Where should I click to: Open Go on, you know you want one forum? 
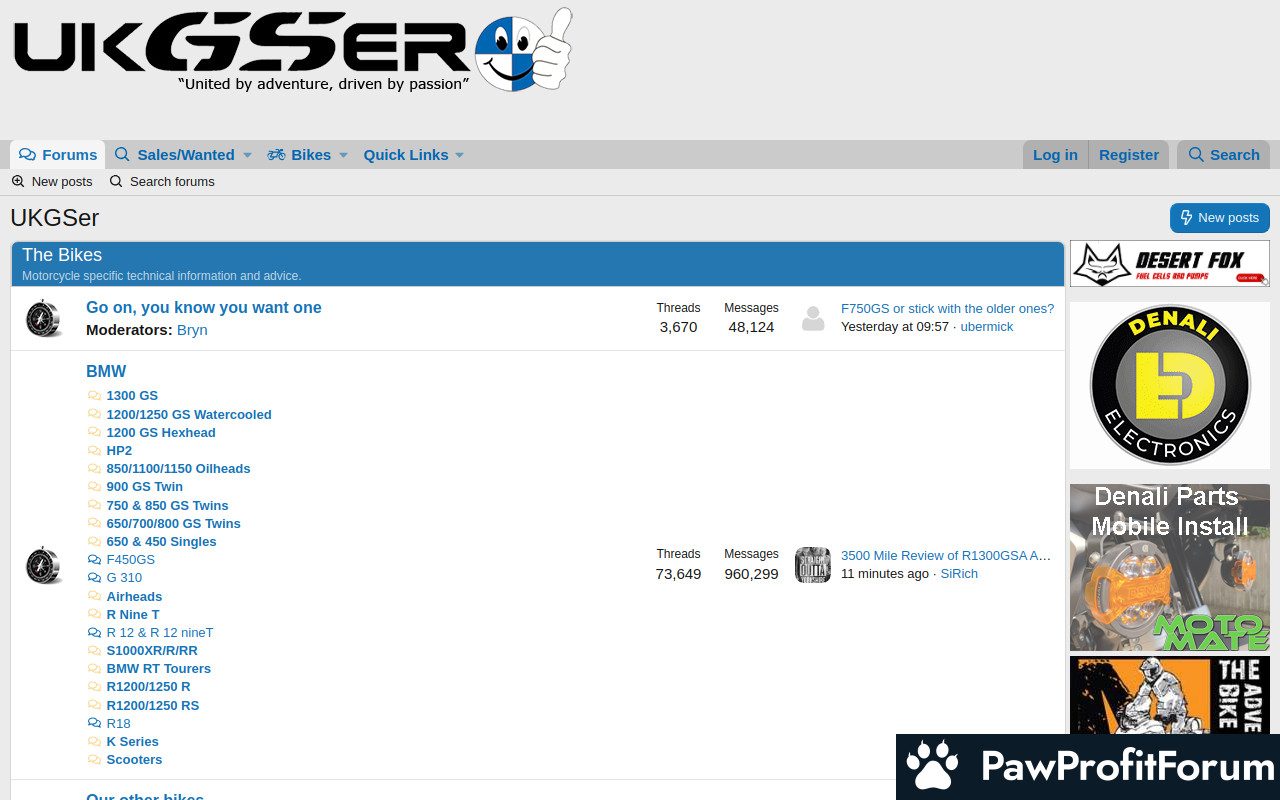tap(204, 308)
